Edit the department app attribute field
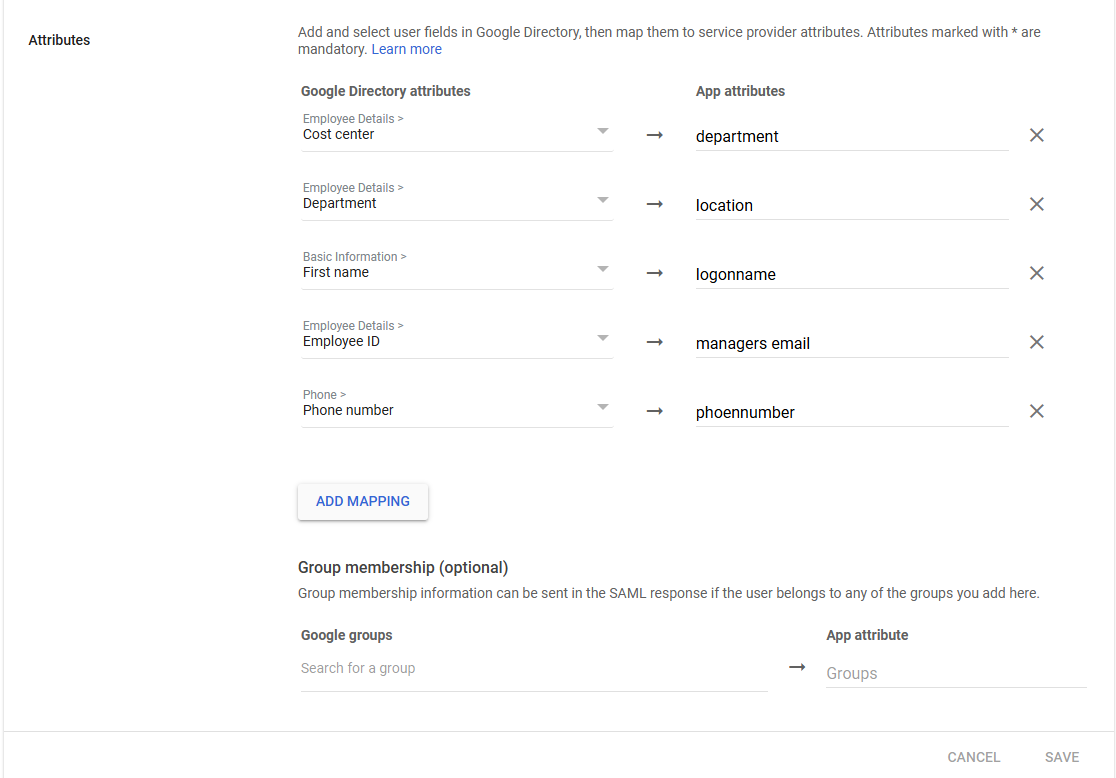Image resolution: width=1116 pixels, height=778 pixels. pos(851,137)
